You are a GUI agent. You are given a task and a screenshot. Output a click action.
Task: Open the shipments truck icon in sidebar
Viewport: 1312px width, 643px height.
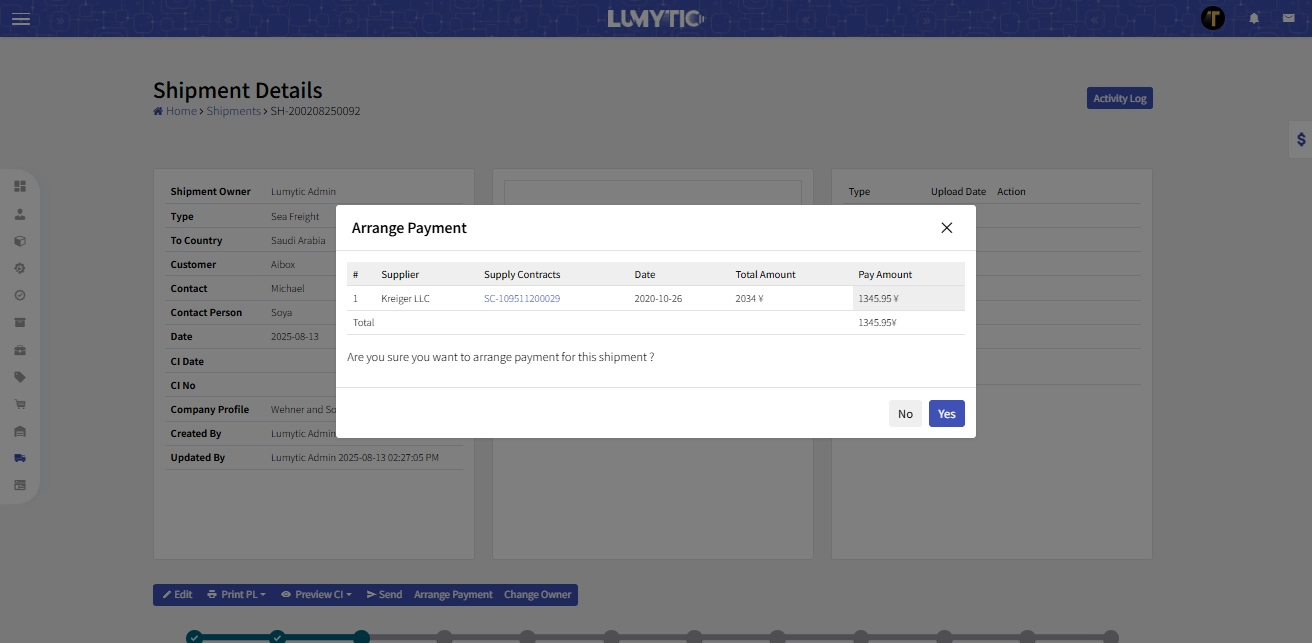tap(20, 458)
